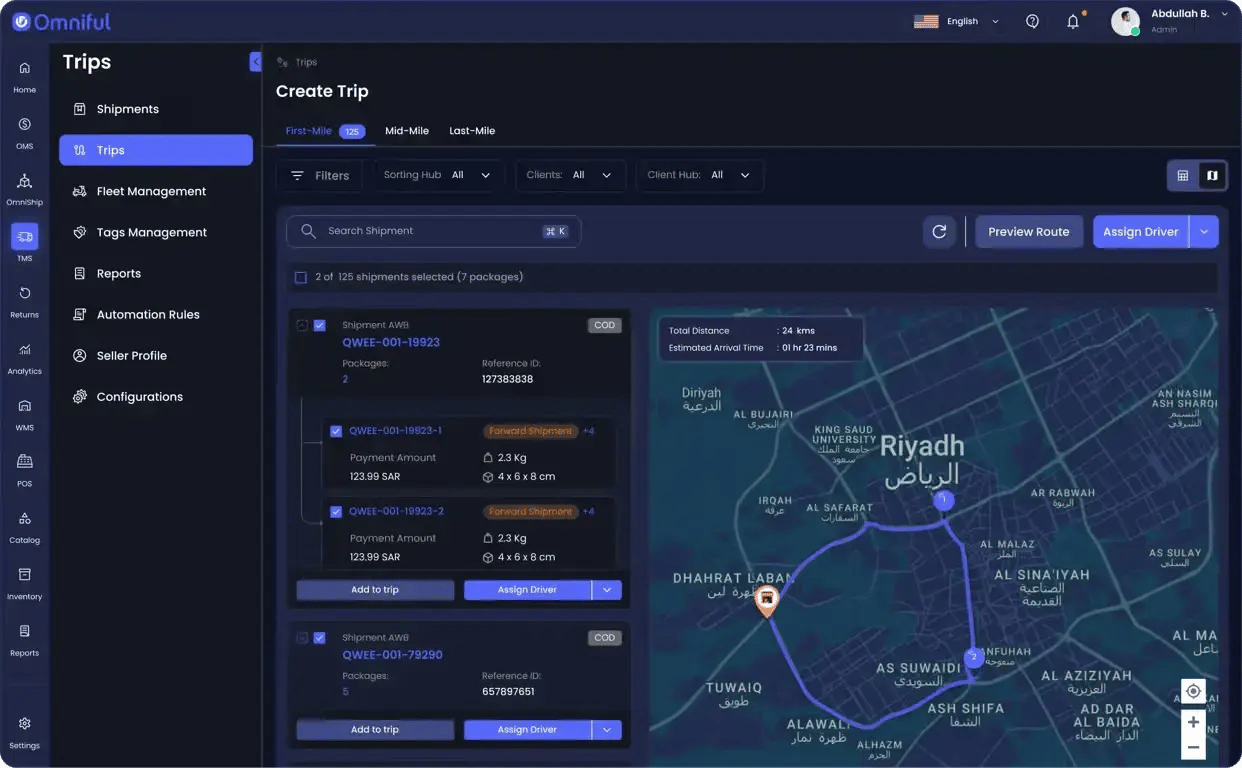The width and height of the screenshot is (1242, 768).
Task: Show +4 tags on QWEE-001-19923-1
Action: [588, 431]
